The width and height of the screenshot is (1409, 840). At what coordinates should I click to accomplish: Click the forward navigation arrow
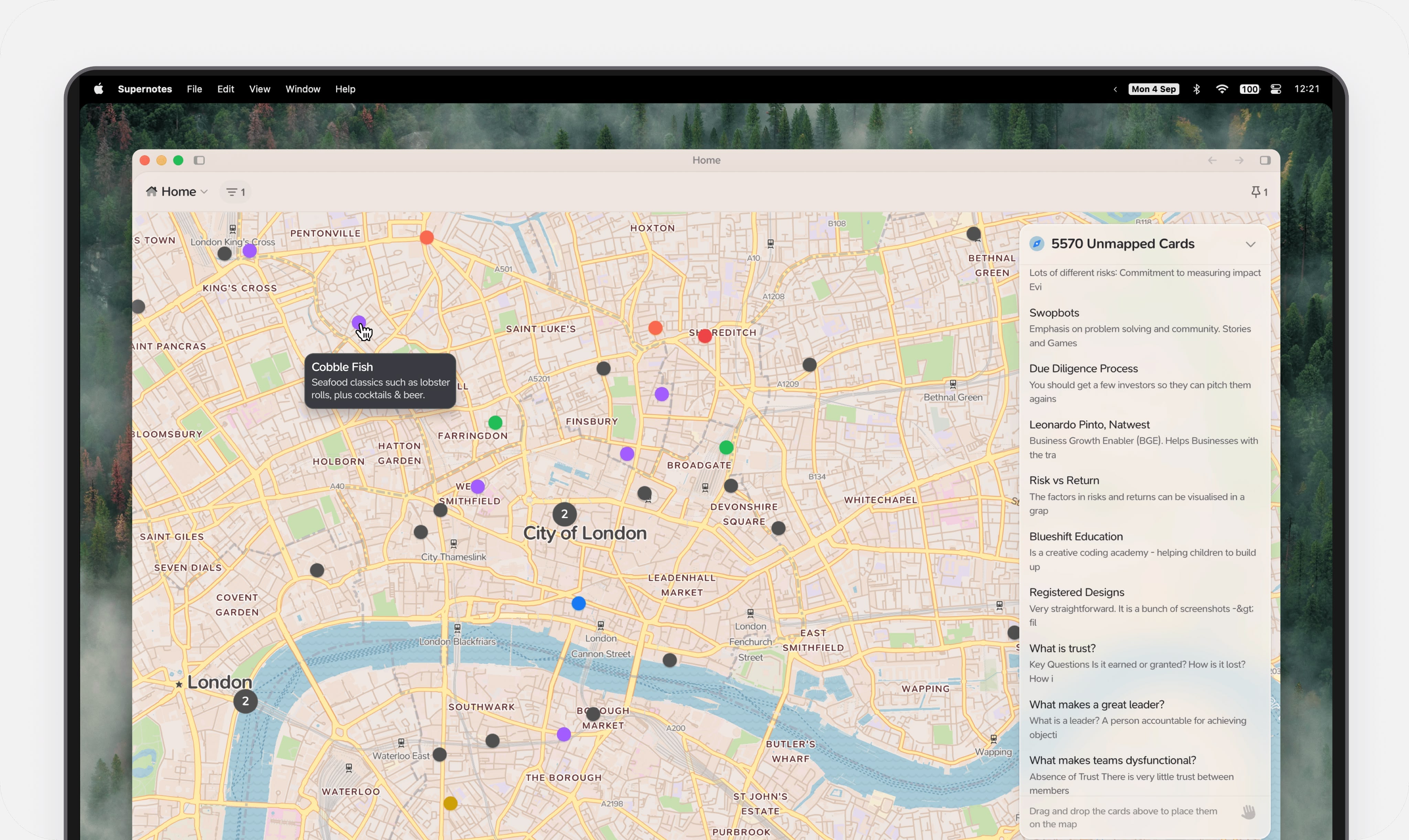tap(1239, 160)
